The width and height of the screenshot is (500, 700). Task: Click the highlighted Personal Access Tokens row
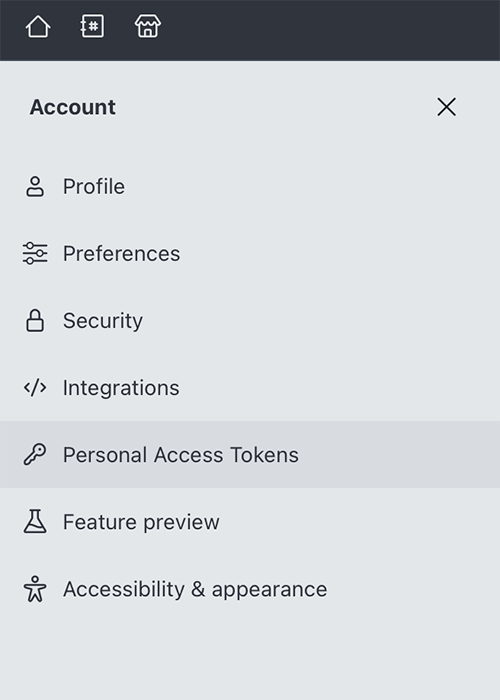pyautogui.click(x=250, y=454)
